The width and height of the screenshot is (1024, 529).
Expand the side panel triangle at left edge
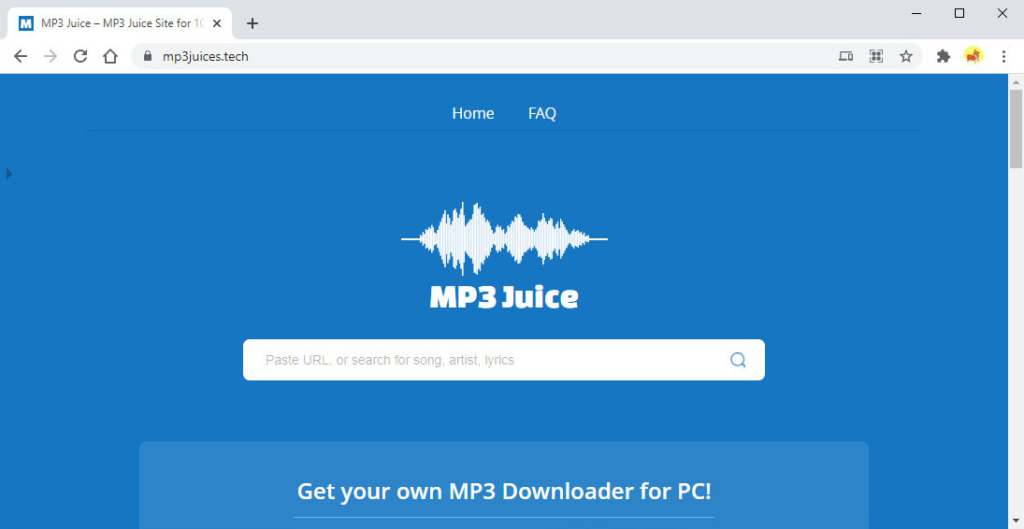click(9, 174)
